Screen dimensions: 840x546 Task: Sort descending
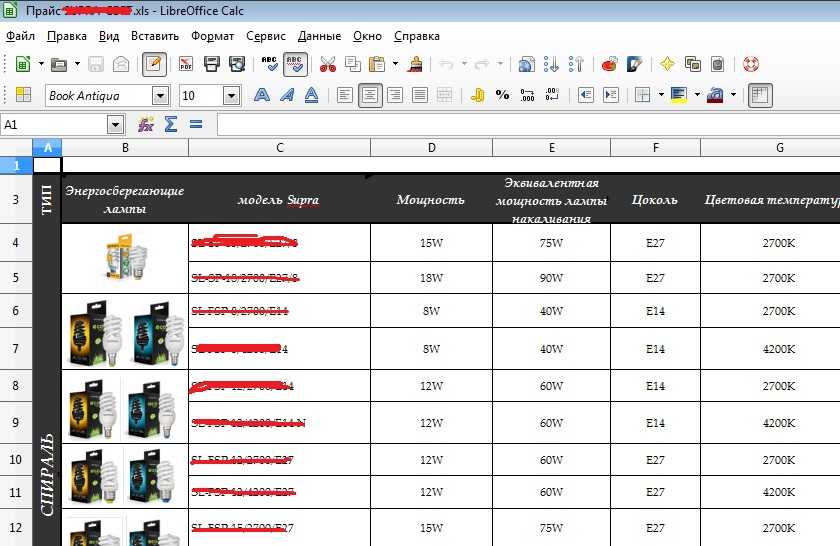[x=576, y=65]
